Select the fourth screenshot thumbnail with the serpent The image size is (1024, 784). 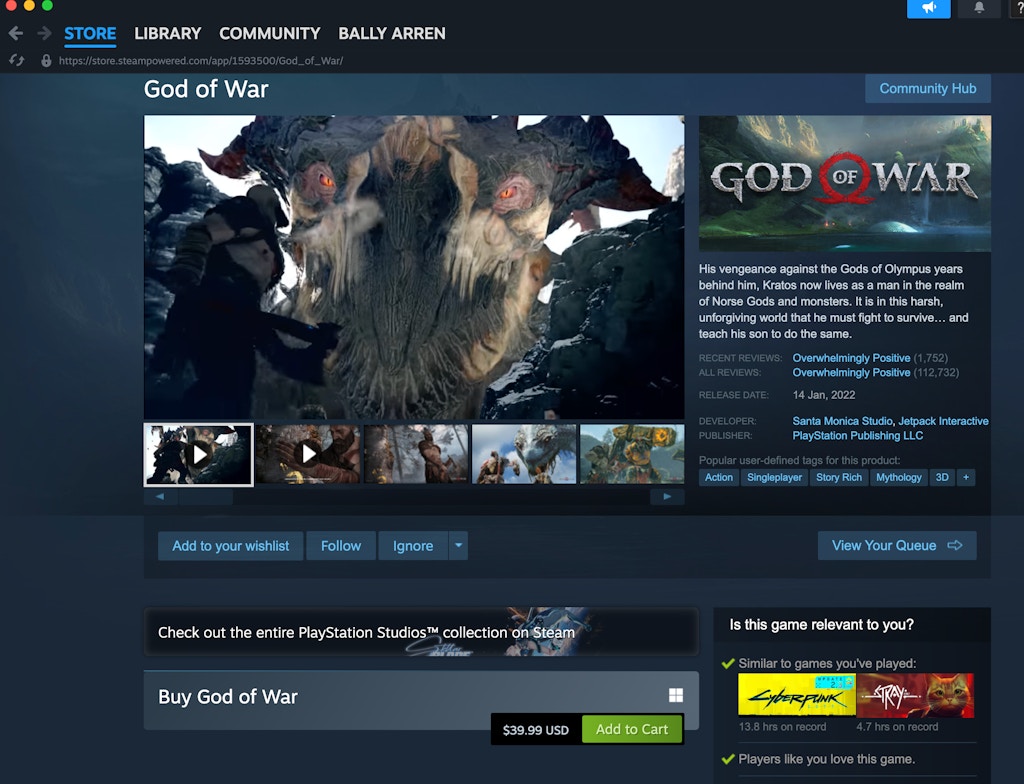(524, 454)
